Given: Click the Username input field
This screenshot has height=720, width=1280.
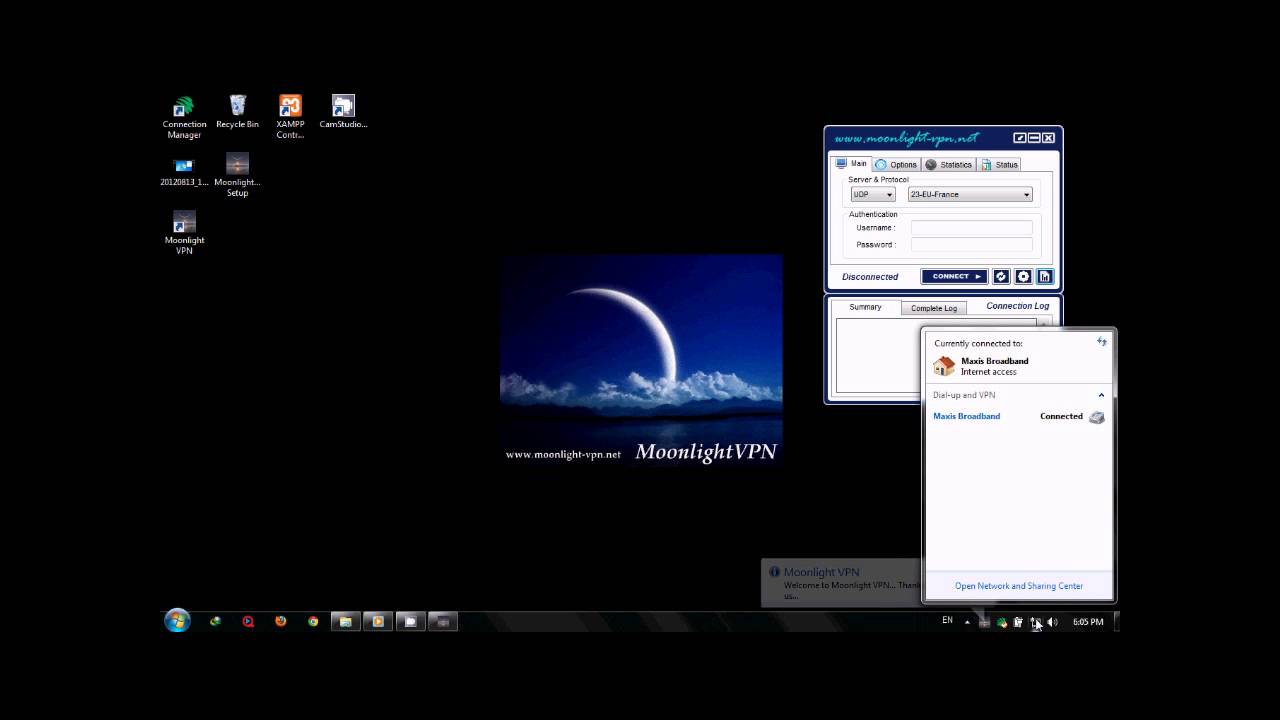Looking at the screenshot, I should (971, 228).
